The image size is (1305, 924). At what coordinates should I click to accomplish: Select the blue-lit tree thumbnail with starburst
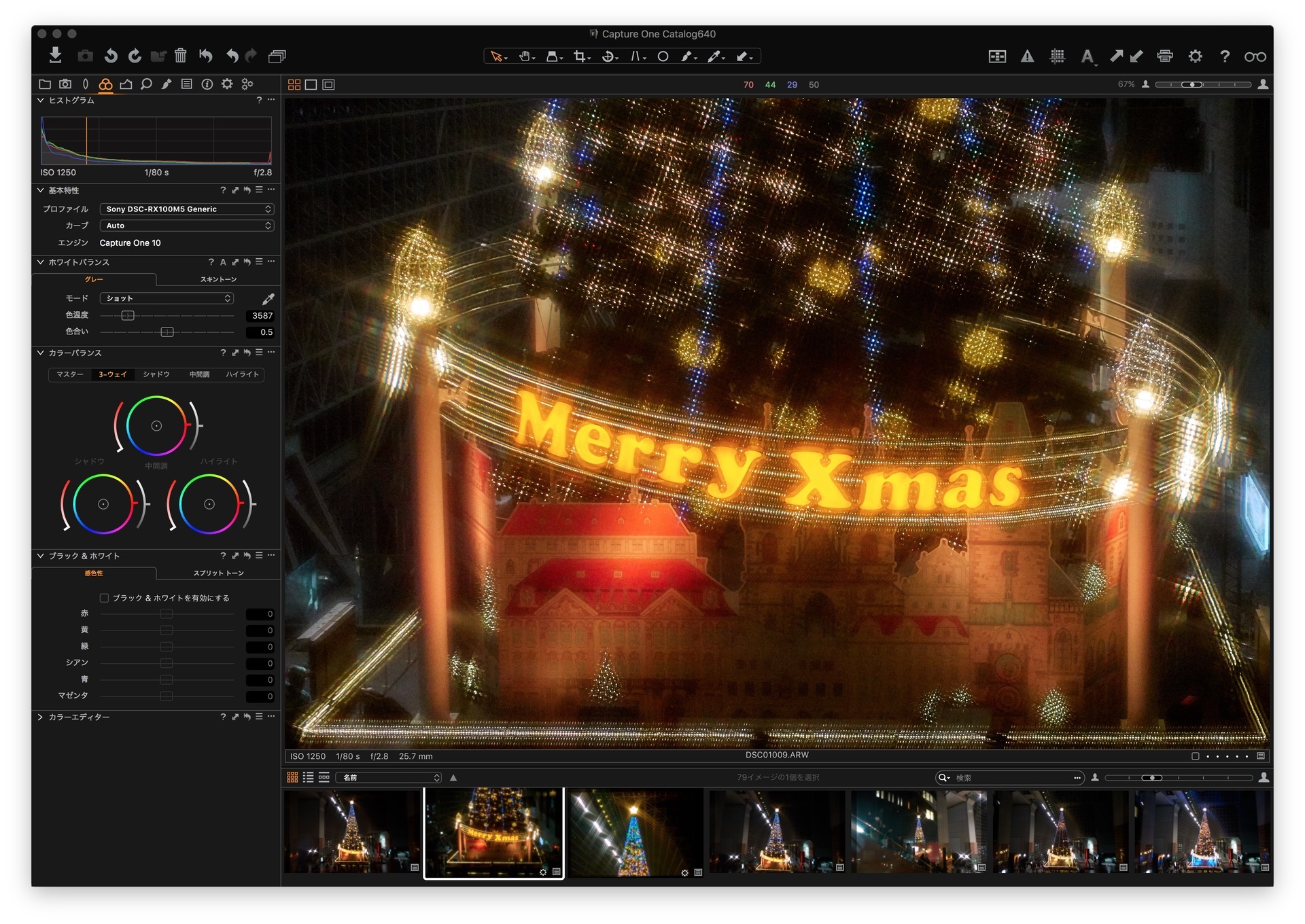tap(636, 832)
